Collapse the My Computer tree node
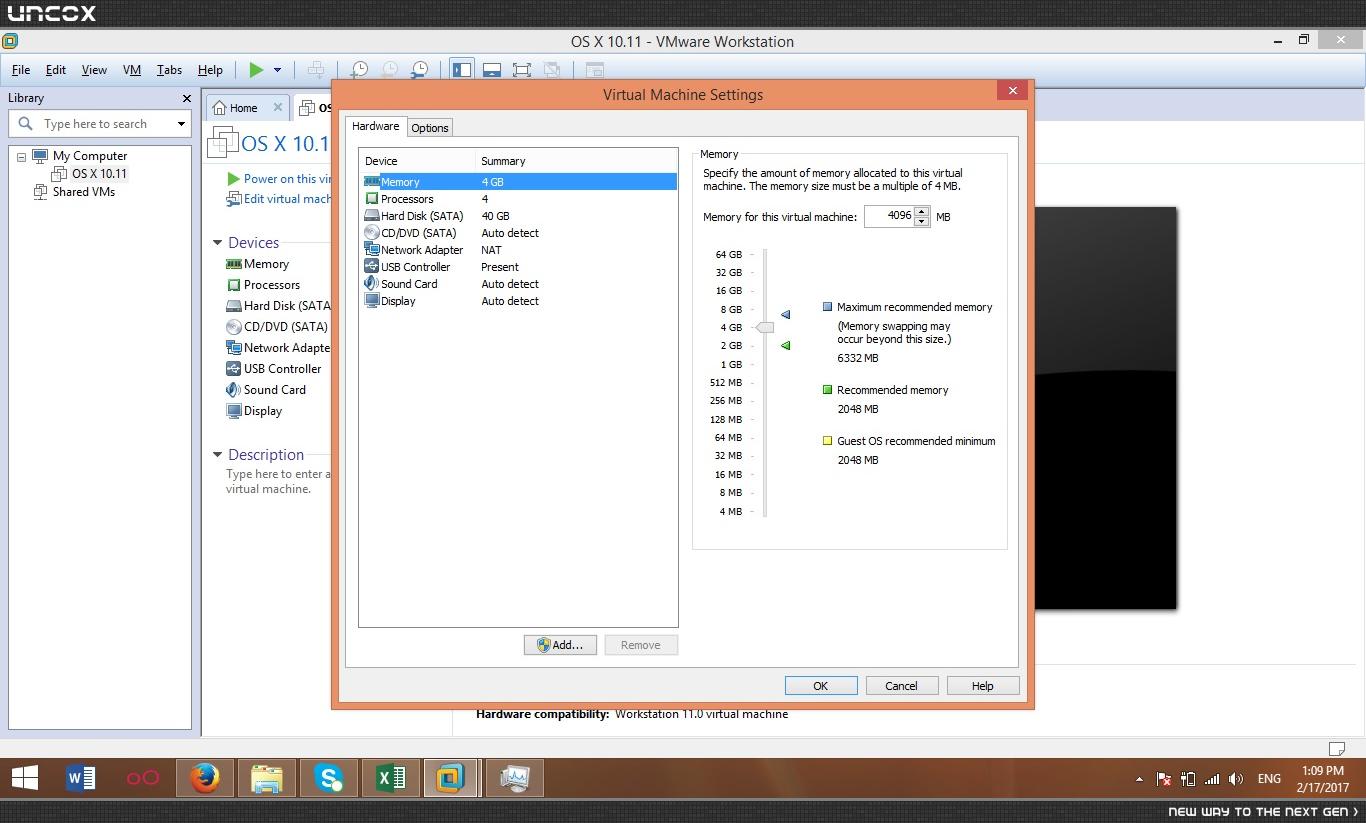Screen dimensions: 1366x823 click(21, 157)
